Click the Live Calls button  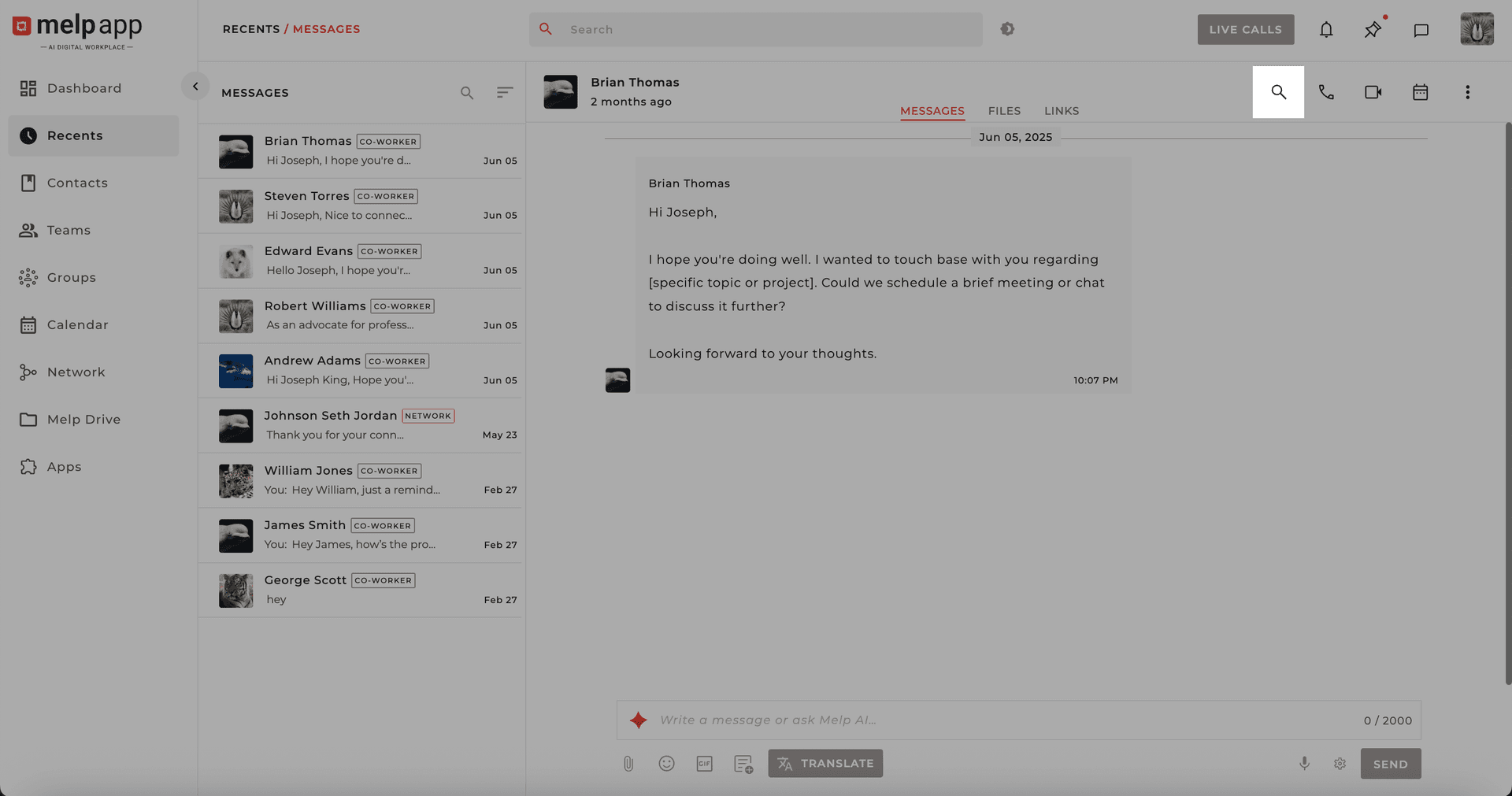(1245, 30)
